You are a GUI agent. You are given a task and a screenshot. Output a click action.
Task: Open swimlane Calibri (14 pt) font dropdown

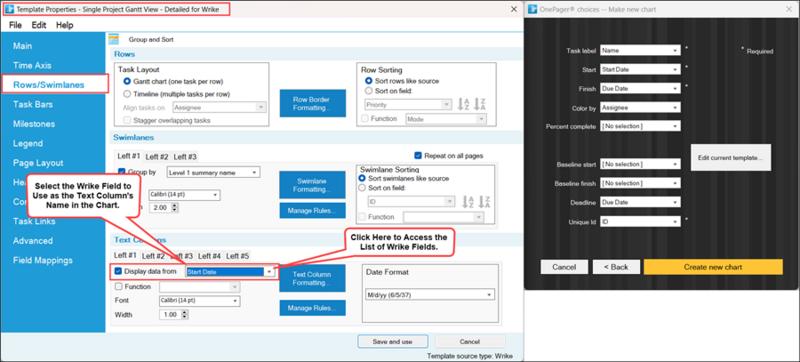184,195
